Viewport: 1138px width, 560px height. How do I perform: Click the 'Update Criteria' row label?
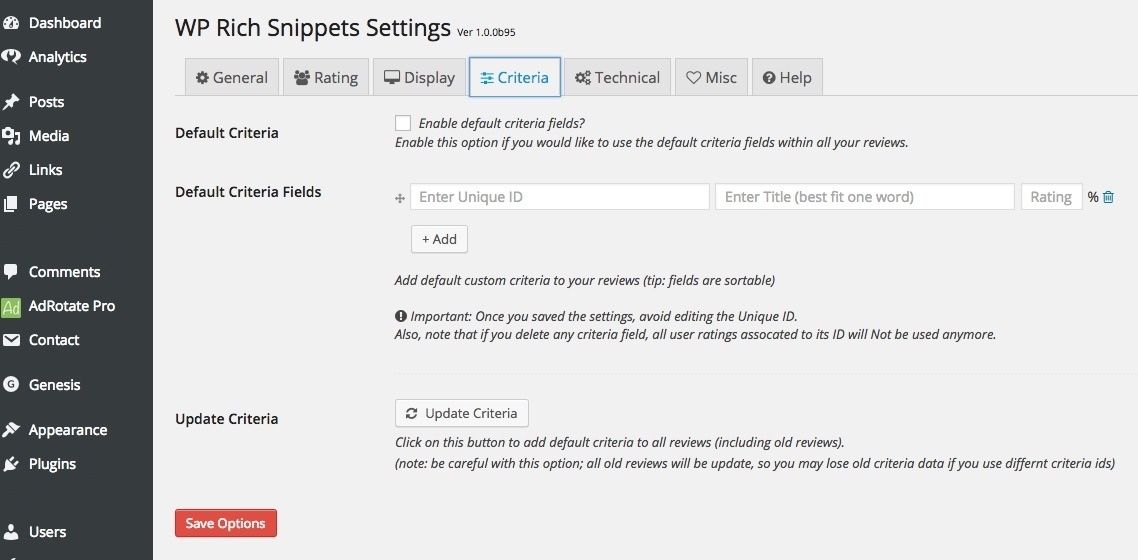226,419
